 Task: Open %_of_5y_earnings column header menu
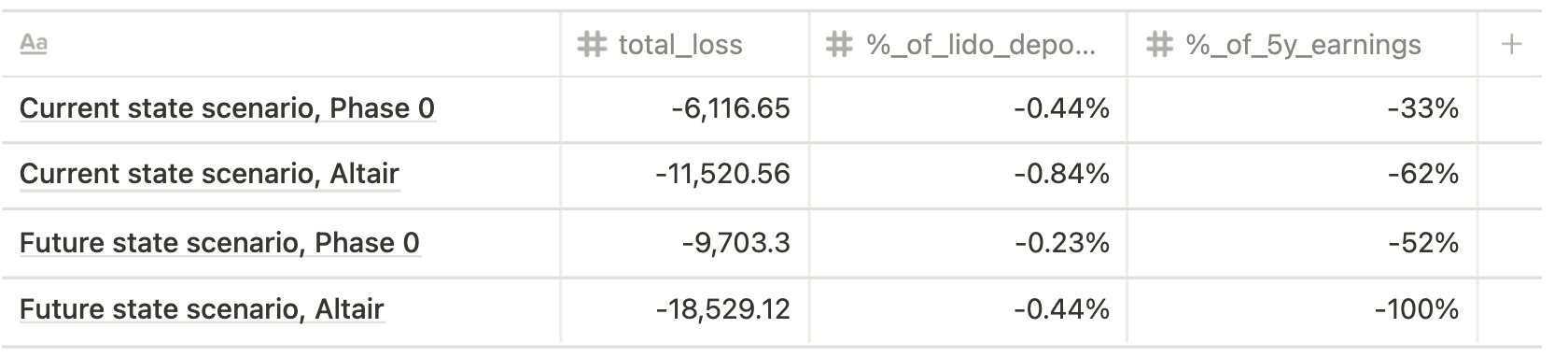pos(1302,44)
